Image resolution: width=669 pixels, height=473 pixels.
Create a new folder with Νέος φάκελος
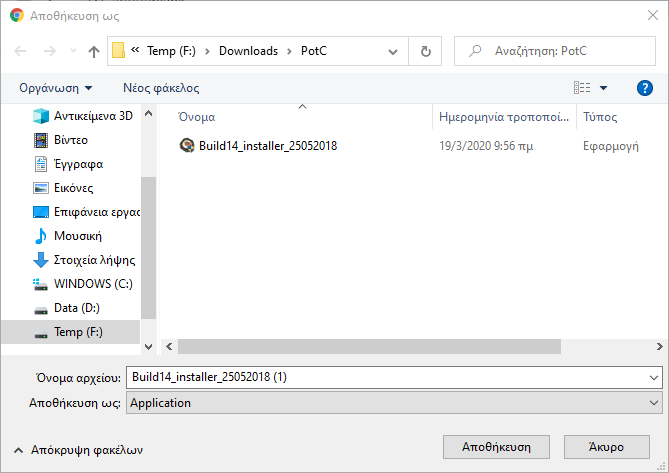click(x=161, y=88)
